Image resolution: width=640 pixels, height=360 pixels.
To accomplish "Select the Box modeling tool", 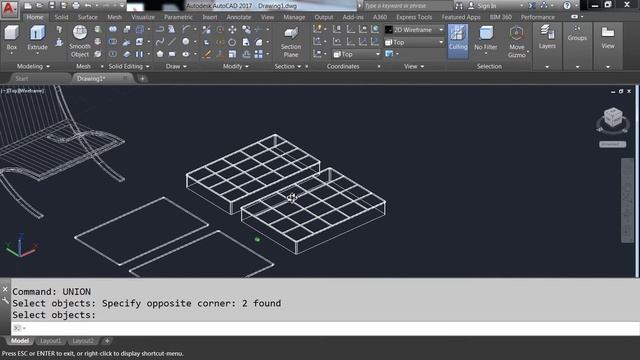I will click(11, 38).
